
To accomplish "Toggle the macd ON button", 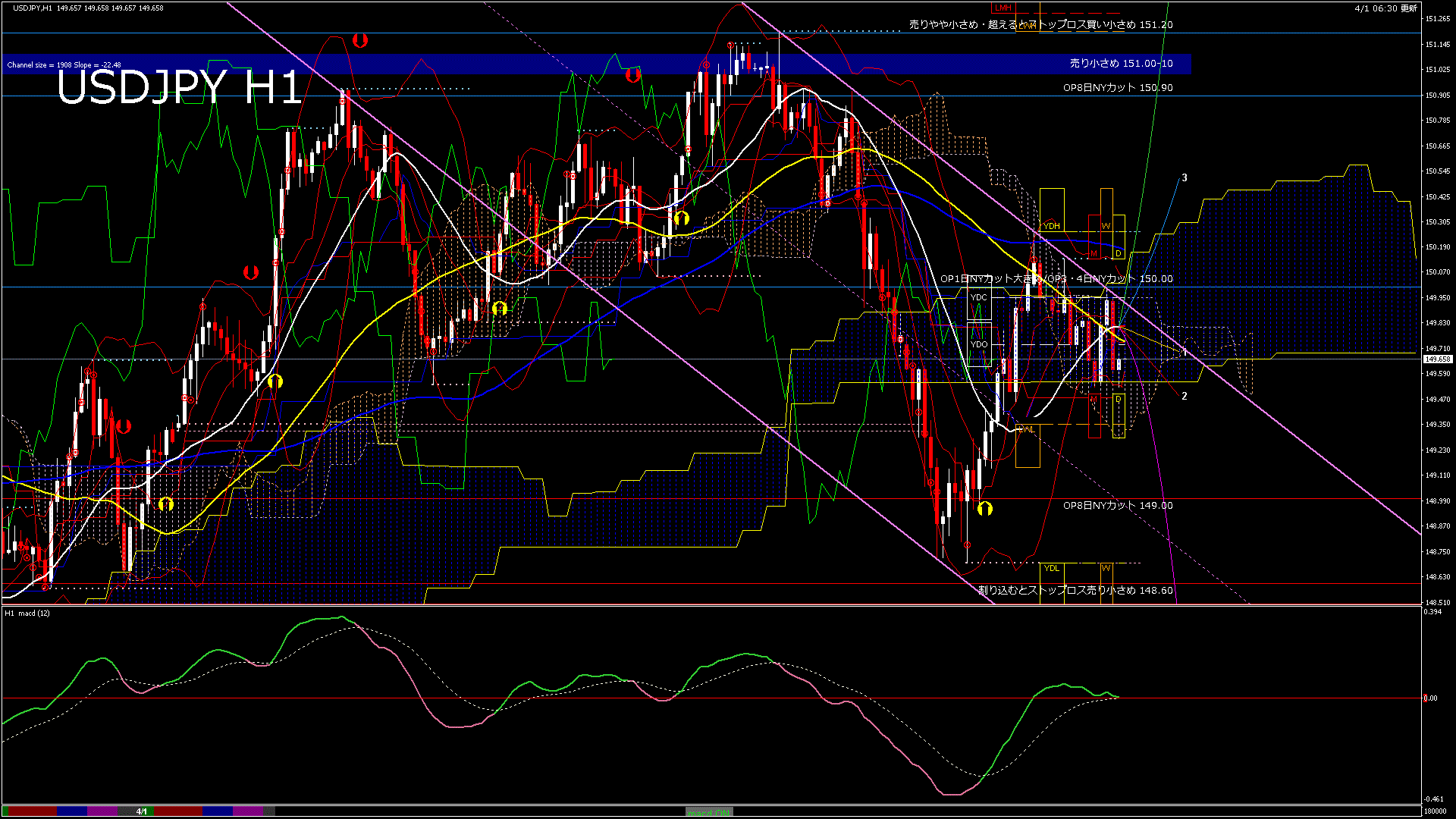I will point(709,812).
